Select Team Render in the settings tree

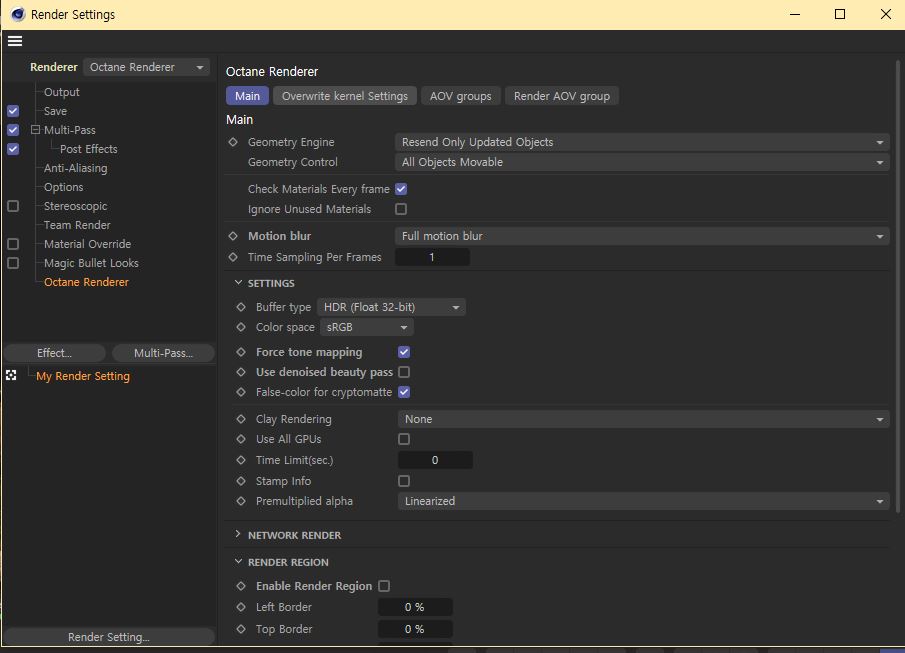pos(77,225)
